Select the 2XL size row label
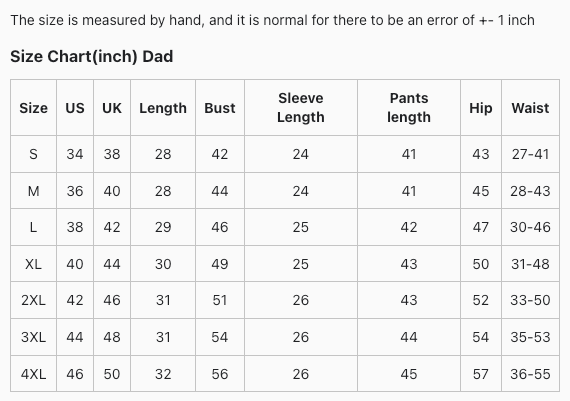Viewport: 570px width, 401px height. (33, 300)
